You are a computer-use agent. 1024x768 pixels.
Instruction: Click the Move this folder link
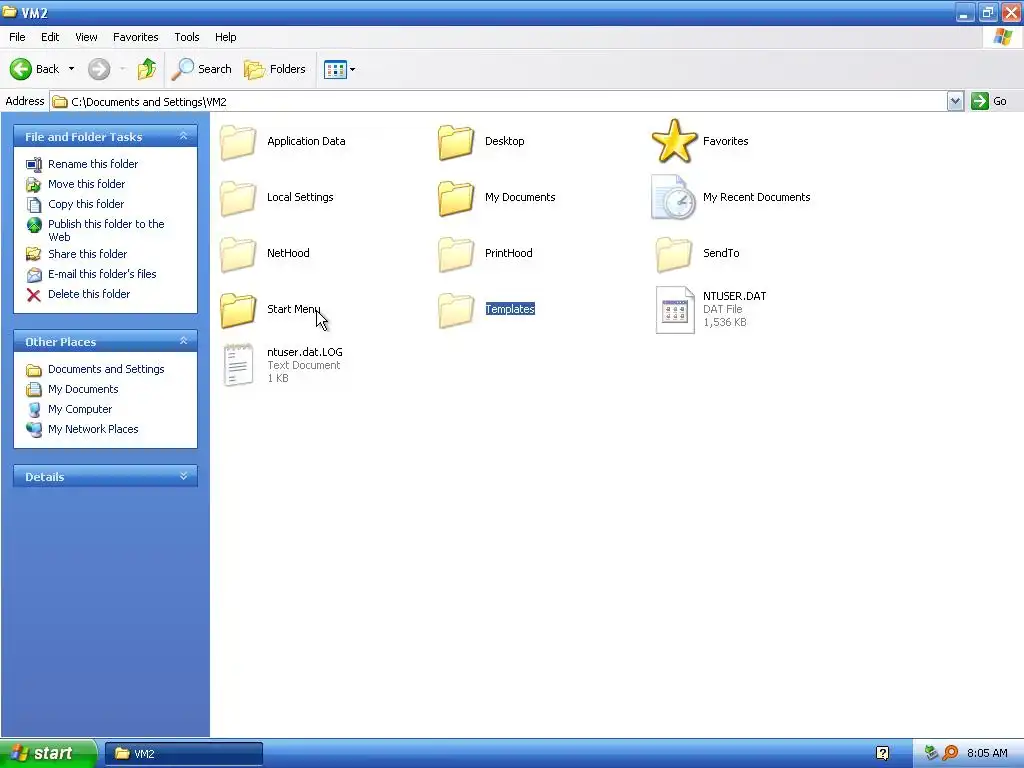coord(86,184)
